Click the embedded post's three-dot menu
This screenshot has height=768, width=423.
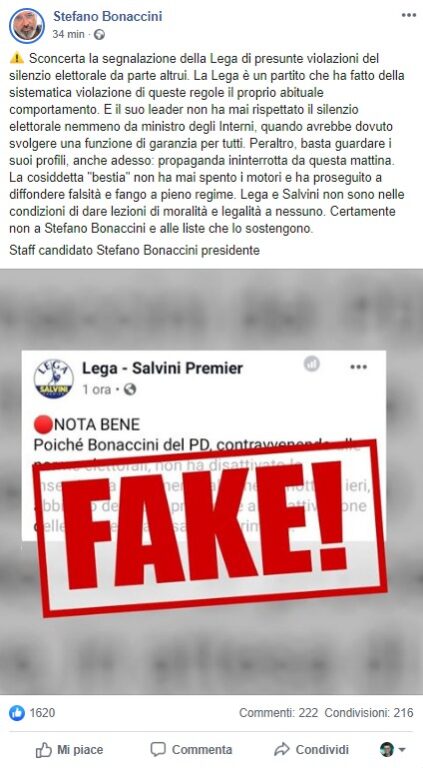pos(358,367)
